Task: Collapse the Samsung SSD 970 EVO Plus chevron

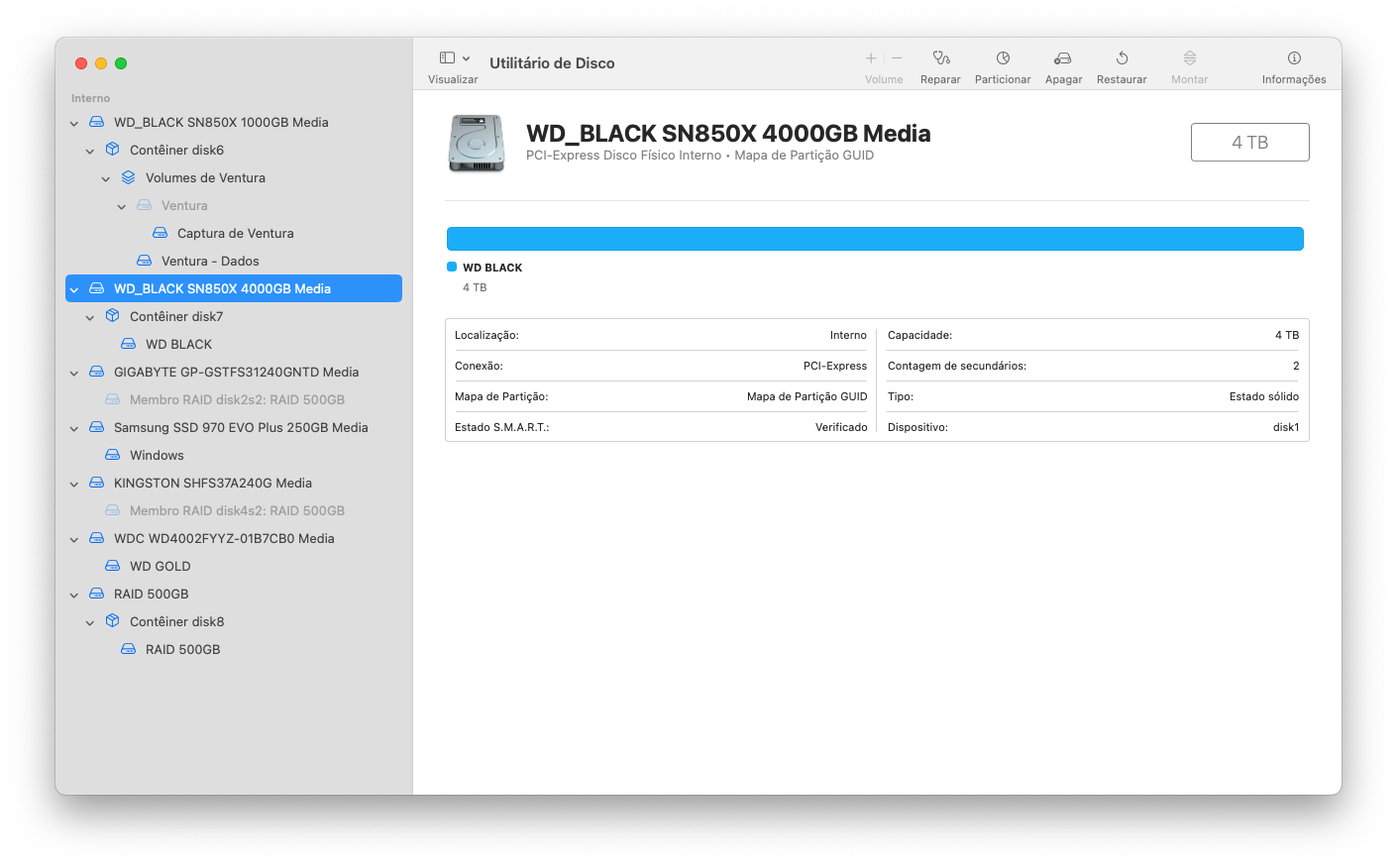Action: [74, 428]
